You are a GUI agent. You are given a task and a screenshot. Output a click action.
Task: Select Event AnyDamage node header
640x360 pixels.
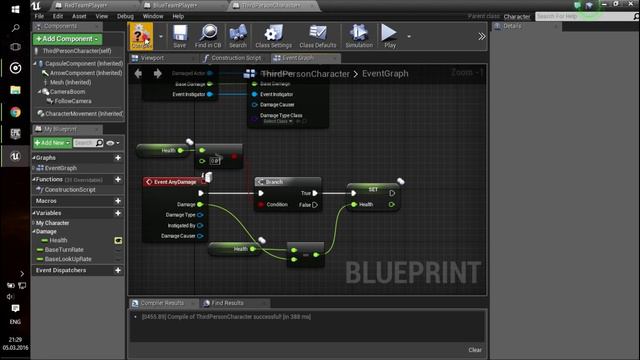pyautogui.click(x=175, y=182)
